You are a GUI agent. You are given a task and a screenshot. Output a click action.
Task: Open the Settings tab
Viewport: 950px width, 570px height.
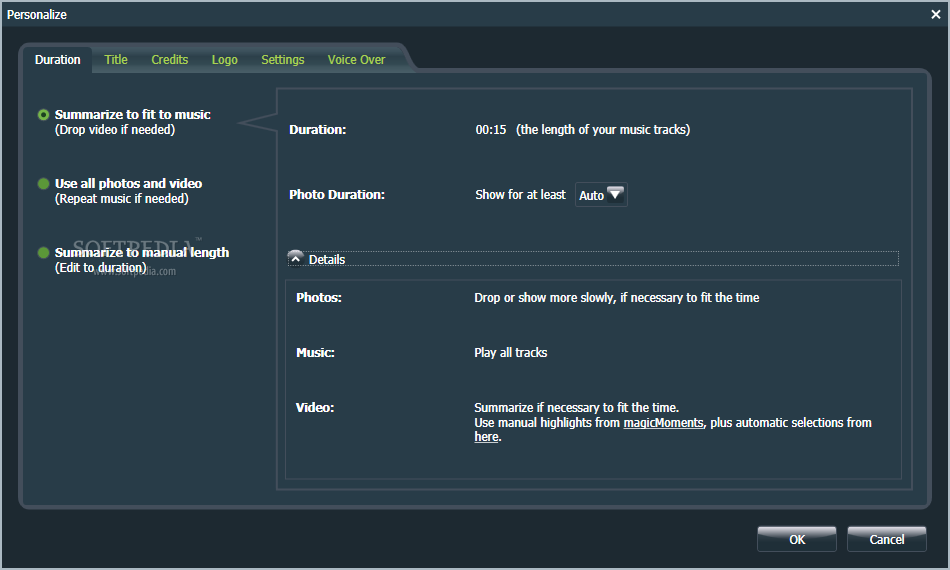[283, 60]
